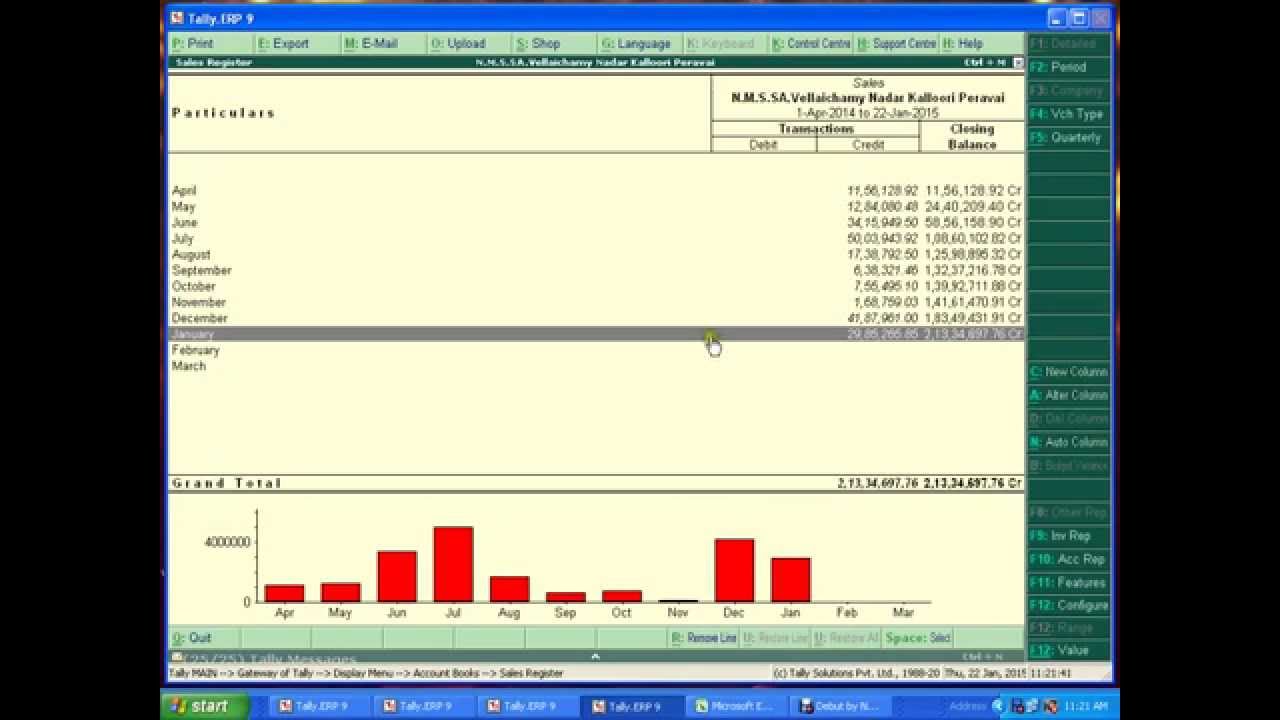Select the December month row
Image resolution: width=1280 pixels, height=720 pixels.
click(596, 318)
